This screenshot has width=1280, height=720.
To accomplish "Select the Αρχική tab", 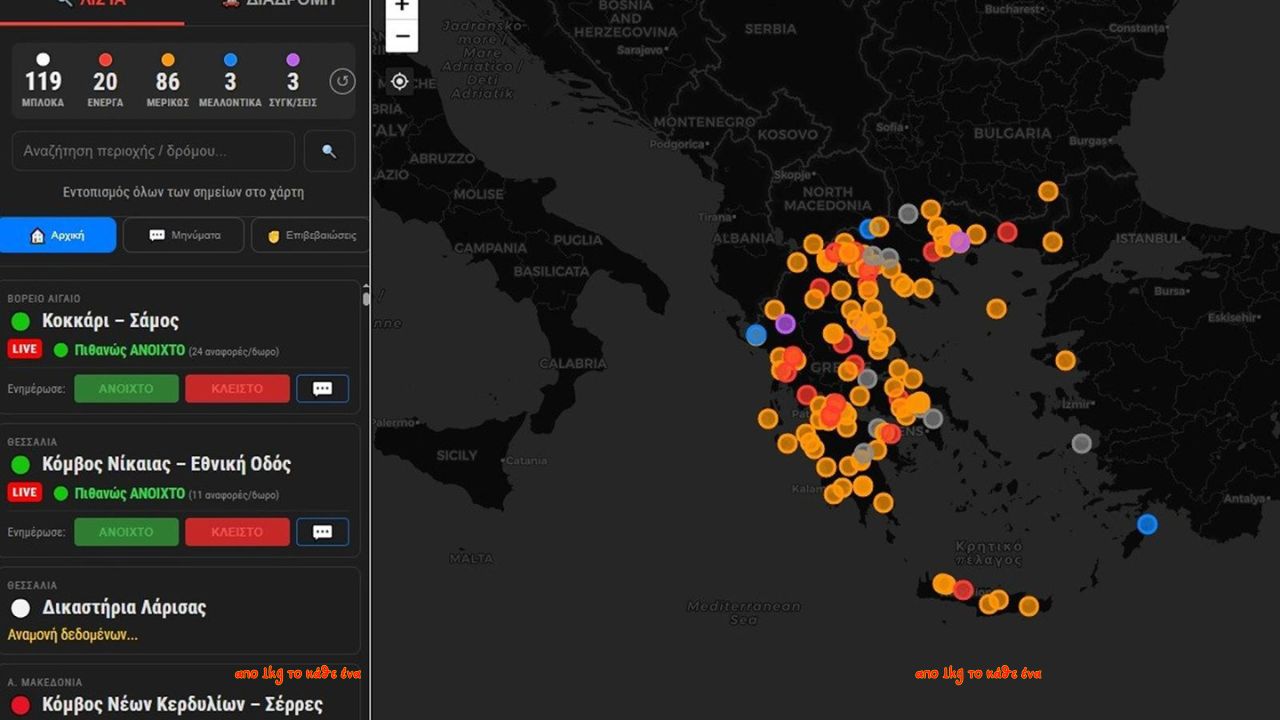I will 58,235.
